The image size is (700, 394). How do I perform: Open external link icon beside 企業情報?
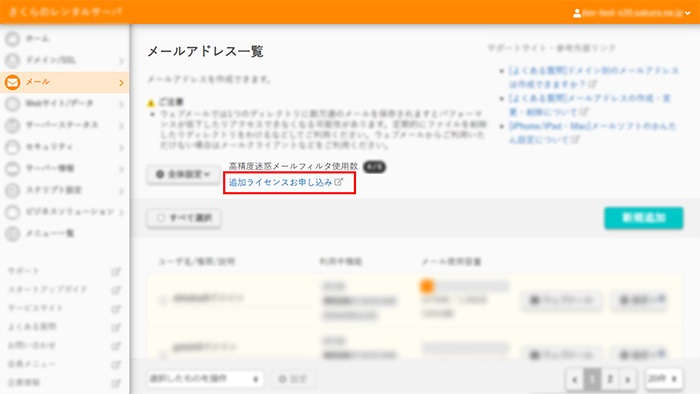pyautogui.click(x=116, y=383)
